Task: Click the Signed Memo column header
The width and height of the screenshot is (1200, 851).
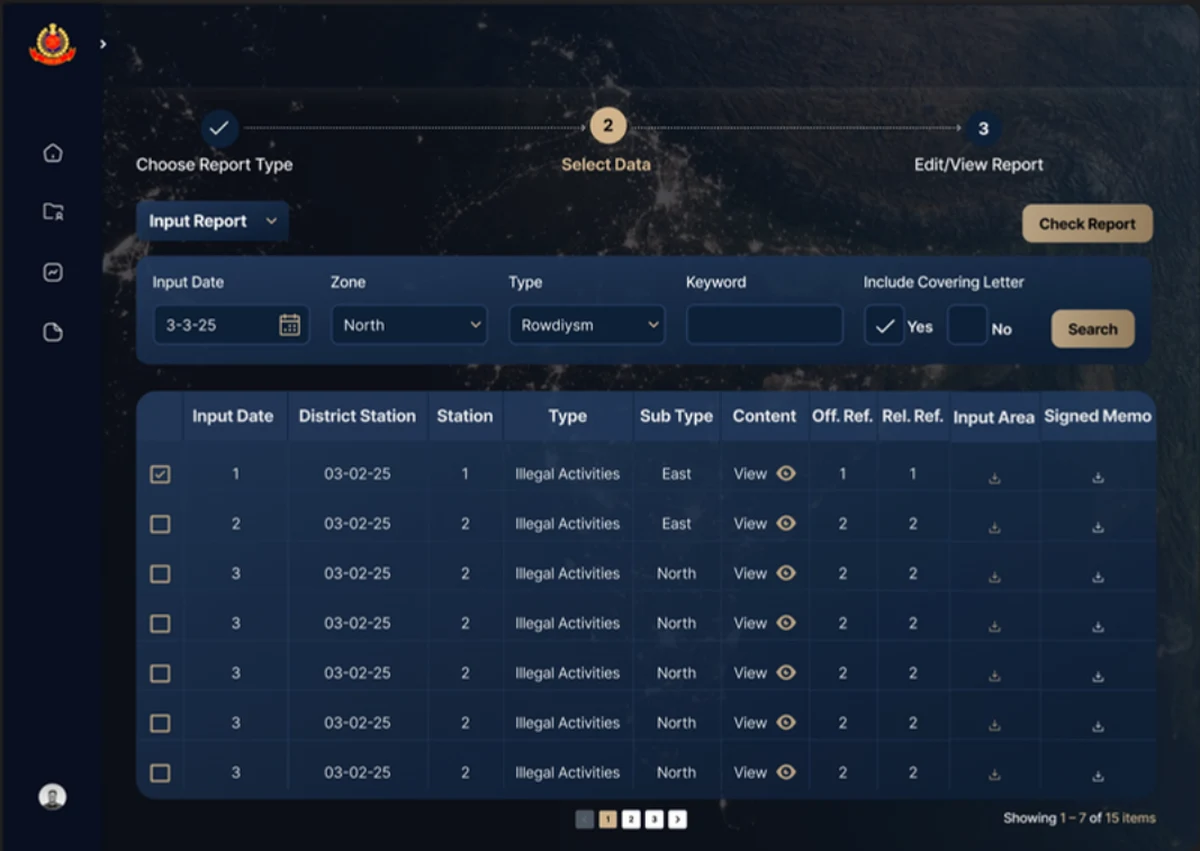Action: 1098,416
